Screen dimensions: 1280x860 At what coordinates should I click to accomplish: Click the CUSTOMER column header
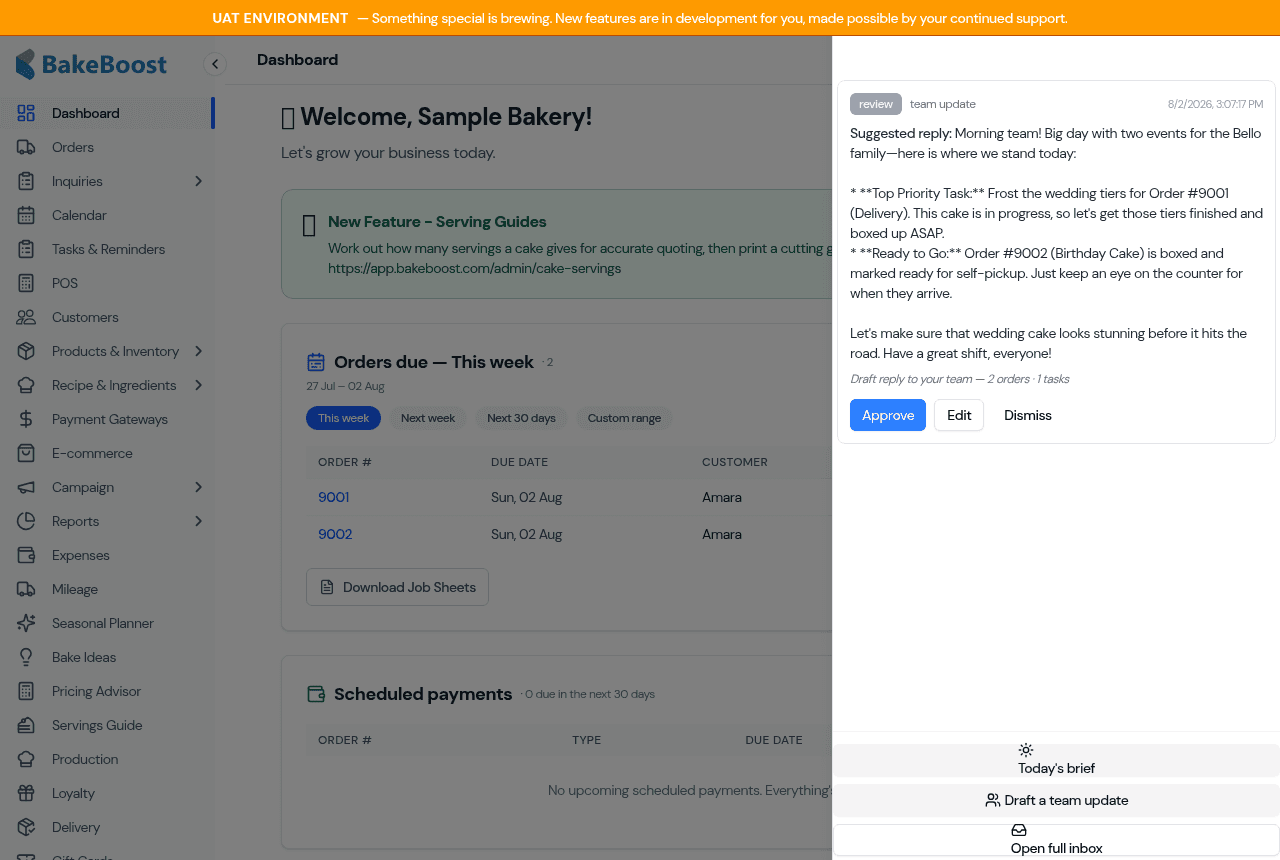[735, 462]
